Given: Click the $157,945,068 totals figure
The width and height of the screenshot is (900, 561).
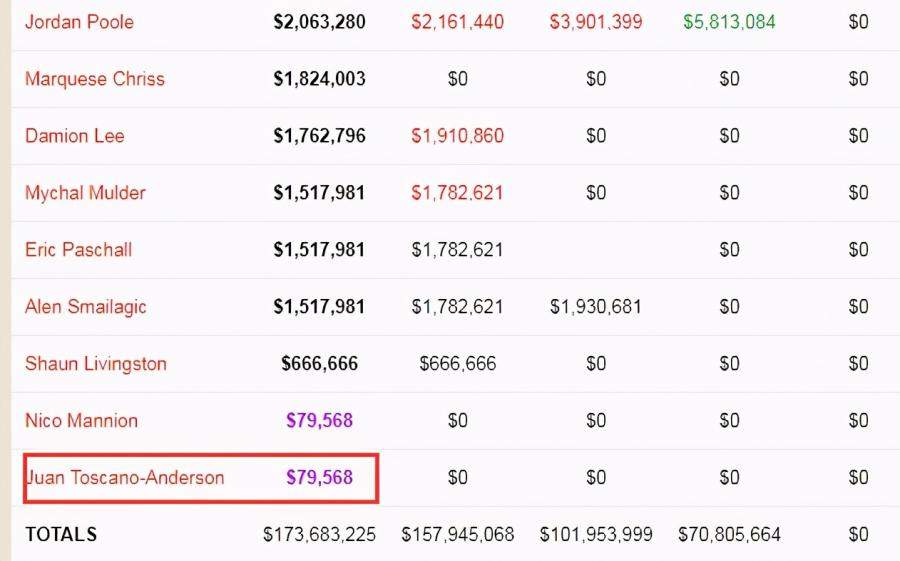Looking at the screenshot, I should coord(457,535).
